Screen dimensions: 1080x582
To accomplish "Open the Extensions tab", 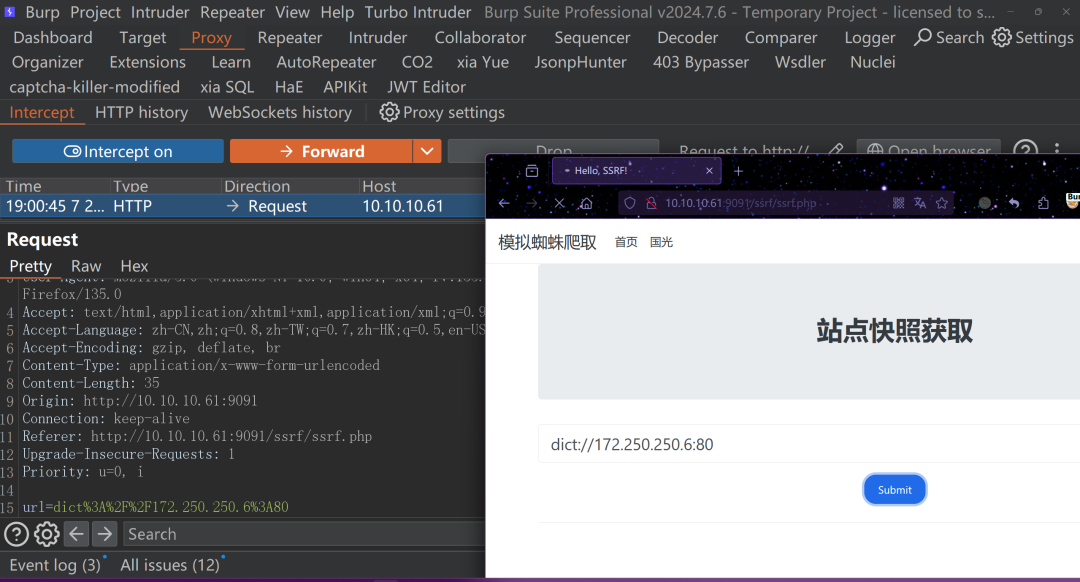I will click(x=147, y=63).
